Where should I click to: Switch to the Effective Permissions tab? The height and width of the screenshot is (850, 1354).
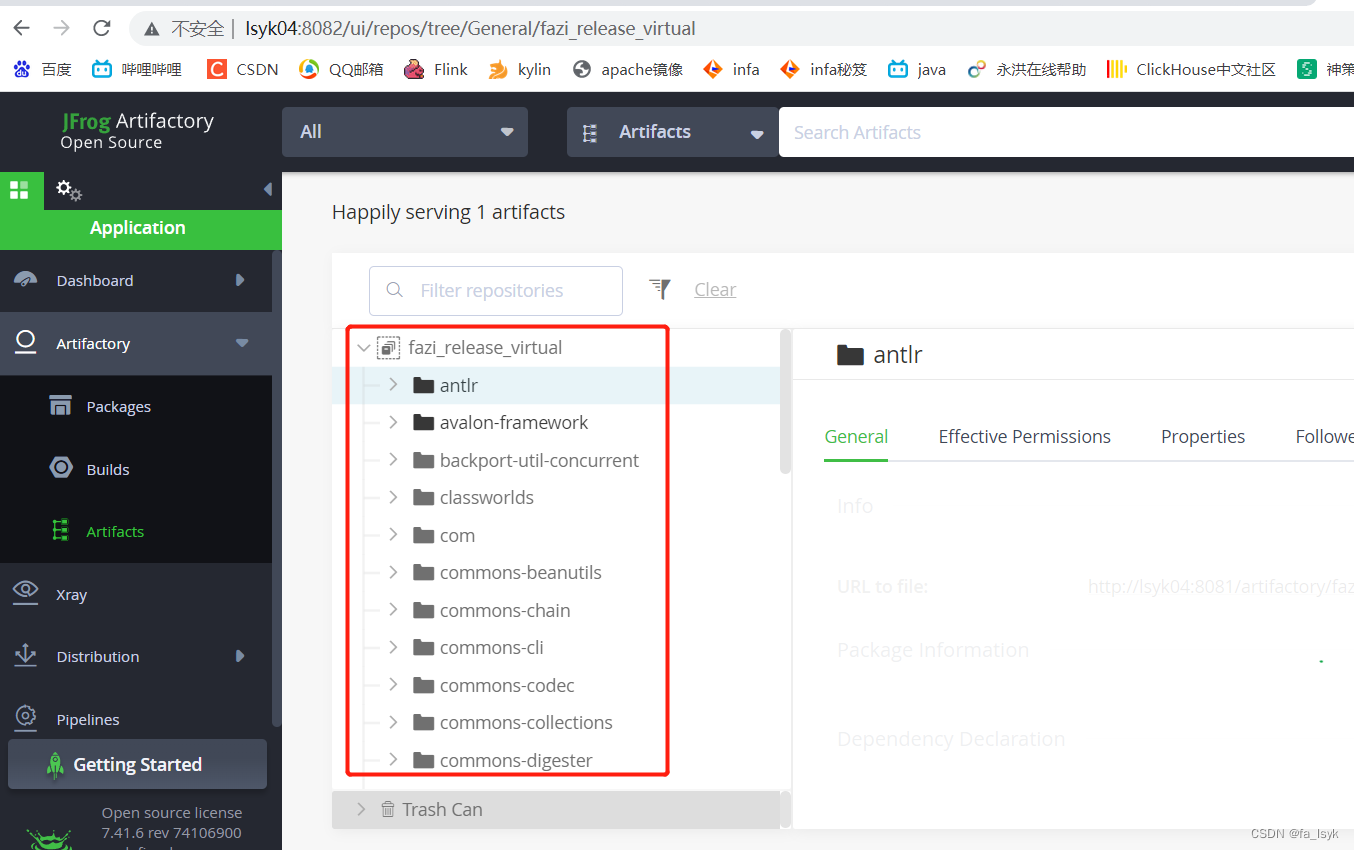pyautogui.click(x=1024, y=436)
